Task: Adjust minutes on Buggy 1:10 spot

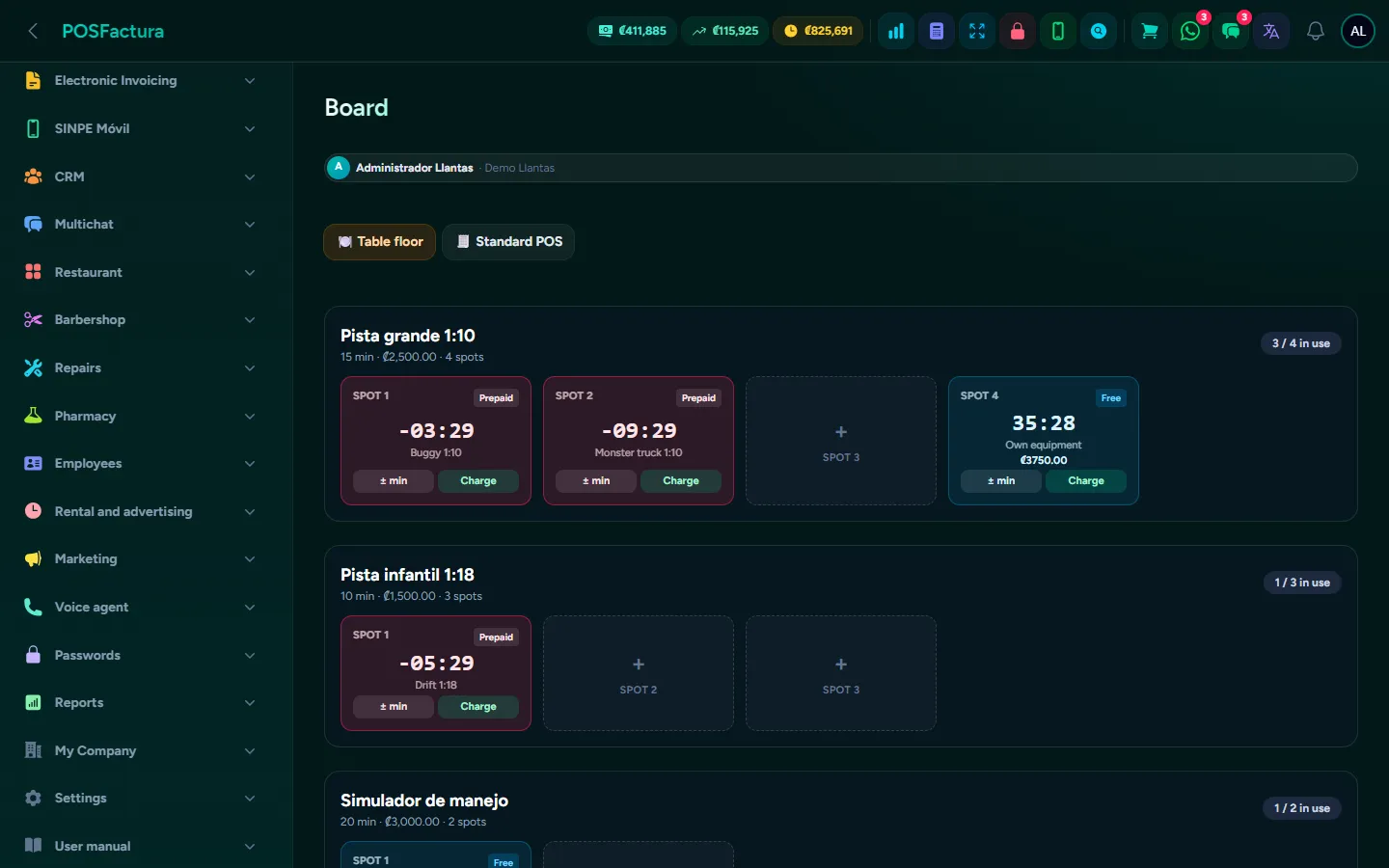Action: pyautogui.click(x=394, y=481)
